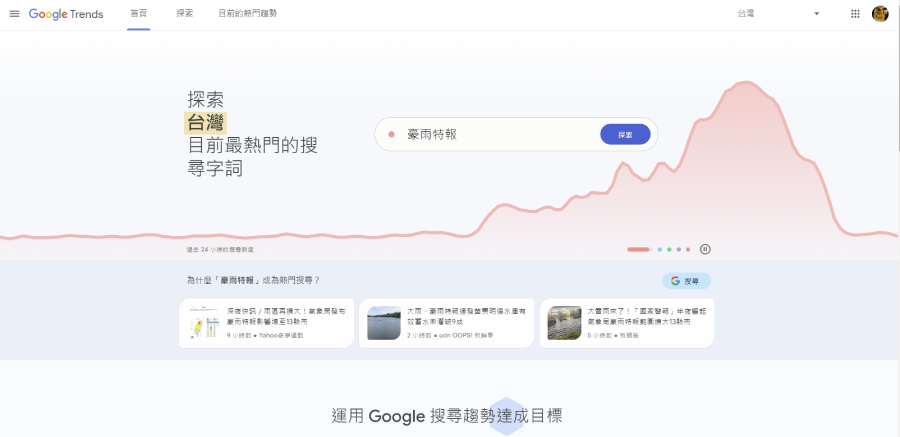900x437 pixels.
Task: Click the third article thumbnail image
Action: pos(564,323)
